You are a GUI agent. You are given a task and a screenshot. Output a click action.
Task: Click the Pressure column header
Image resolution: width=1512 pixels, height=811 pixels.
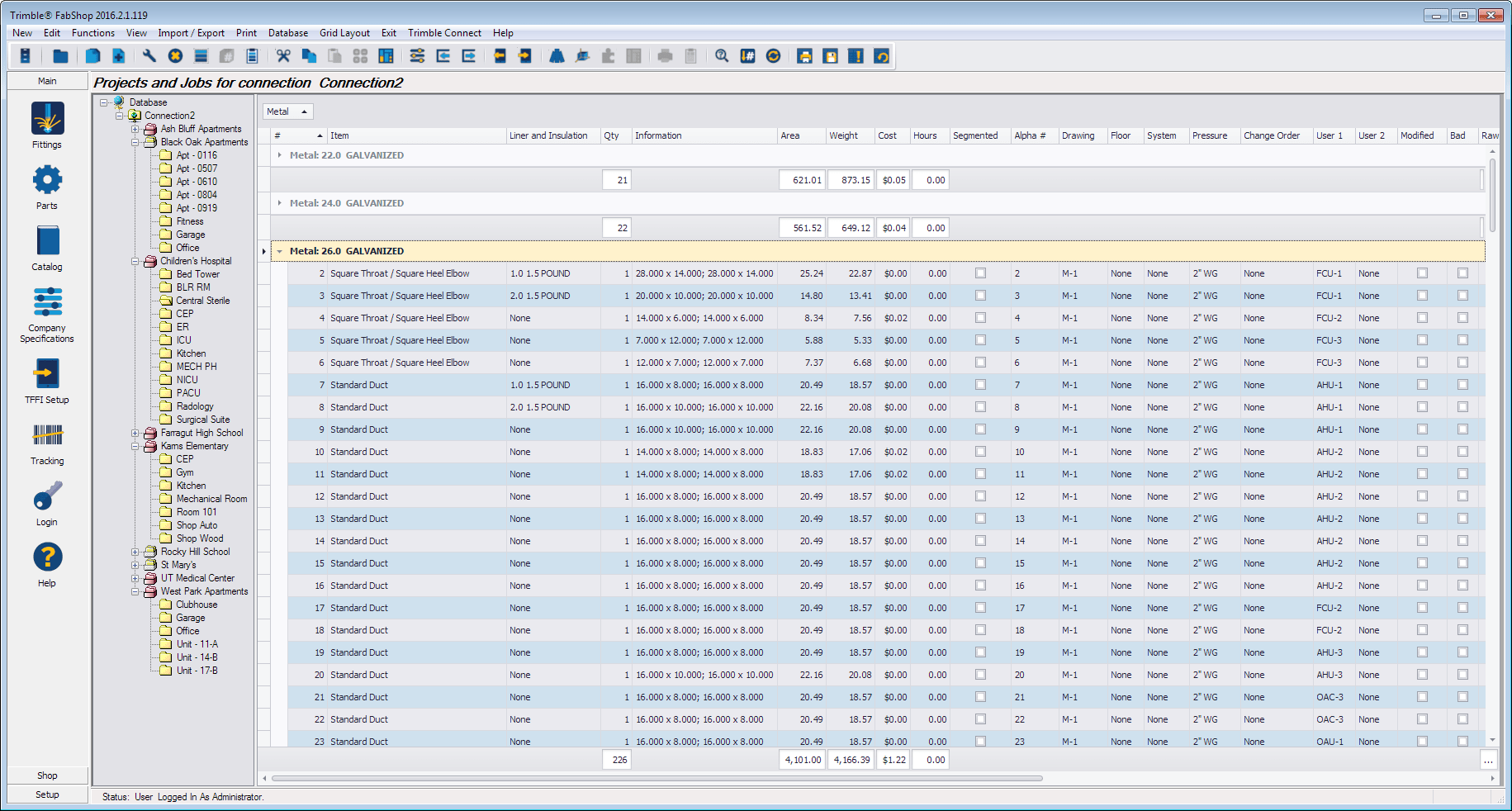(x=1214, y=135)
